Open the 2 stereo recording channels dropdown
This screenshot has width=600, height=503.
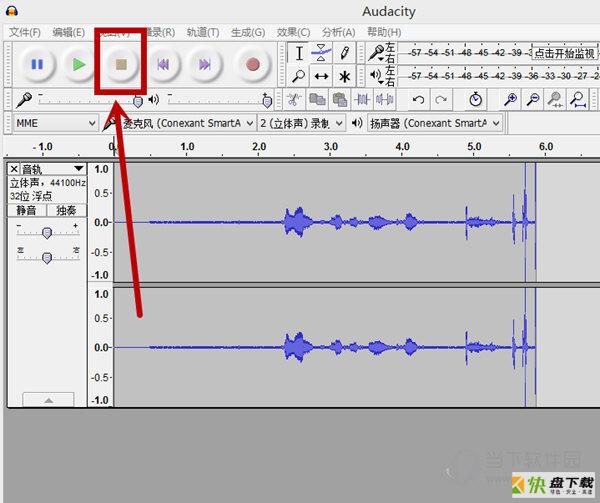[x=301, y=123]
